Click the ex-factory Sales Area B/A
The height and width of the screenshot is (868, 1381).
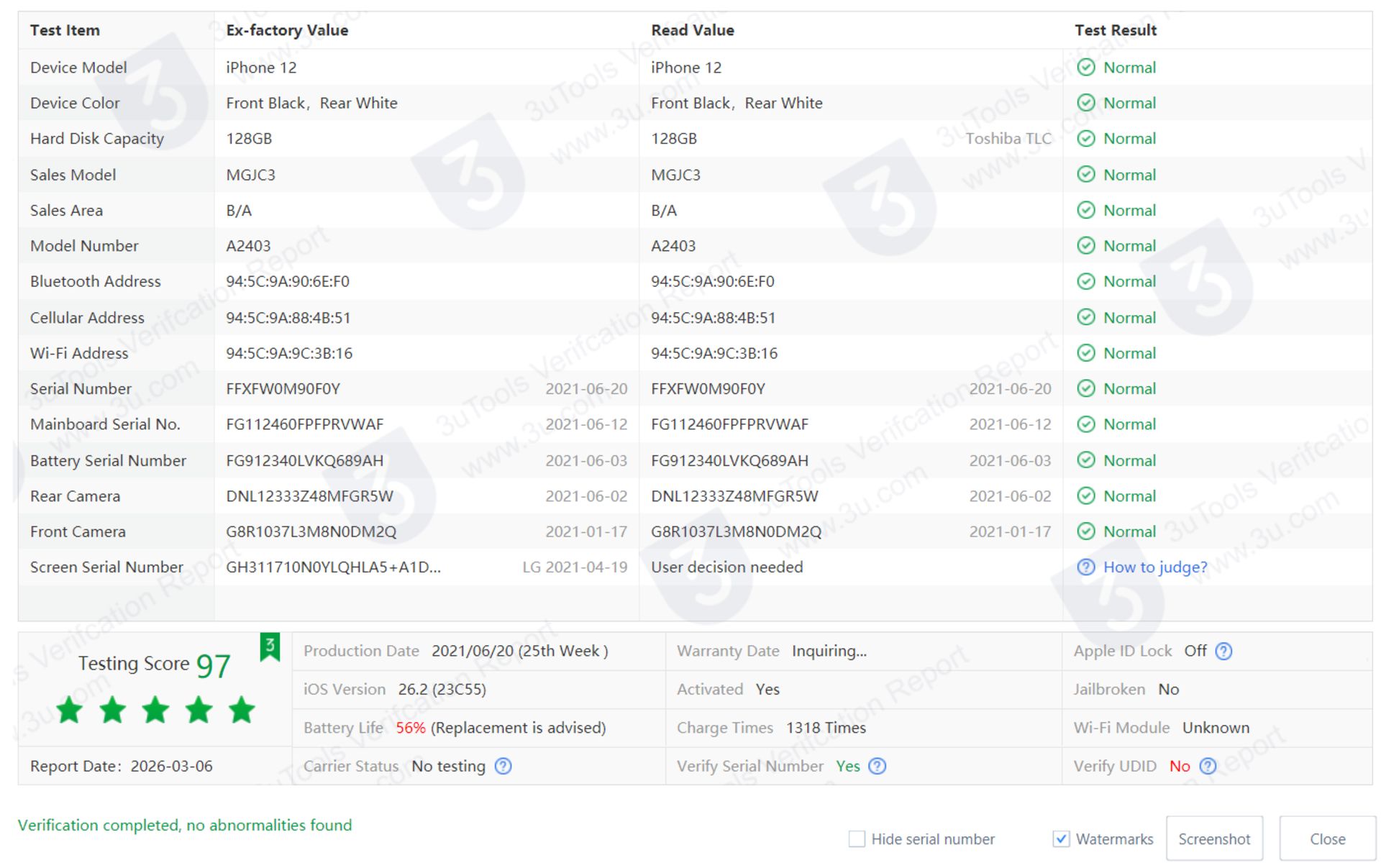point(239,211)
